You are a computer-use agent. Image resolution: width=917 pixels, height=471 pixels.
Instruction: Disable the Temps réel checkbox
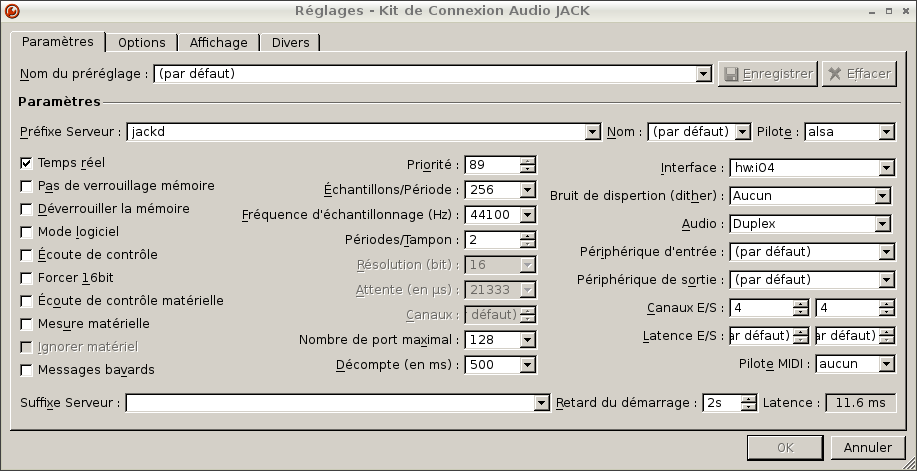tap(26, 162)
